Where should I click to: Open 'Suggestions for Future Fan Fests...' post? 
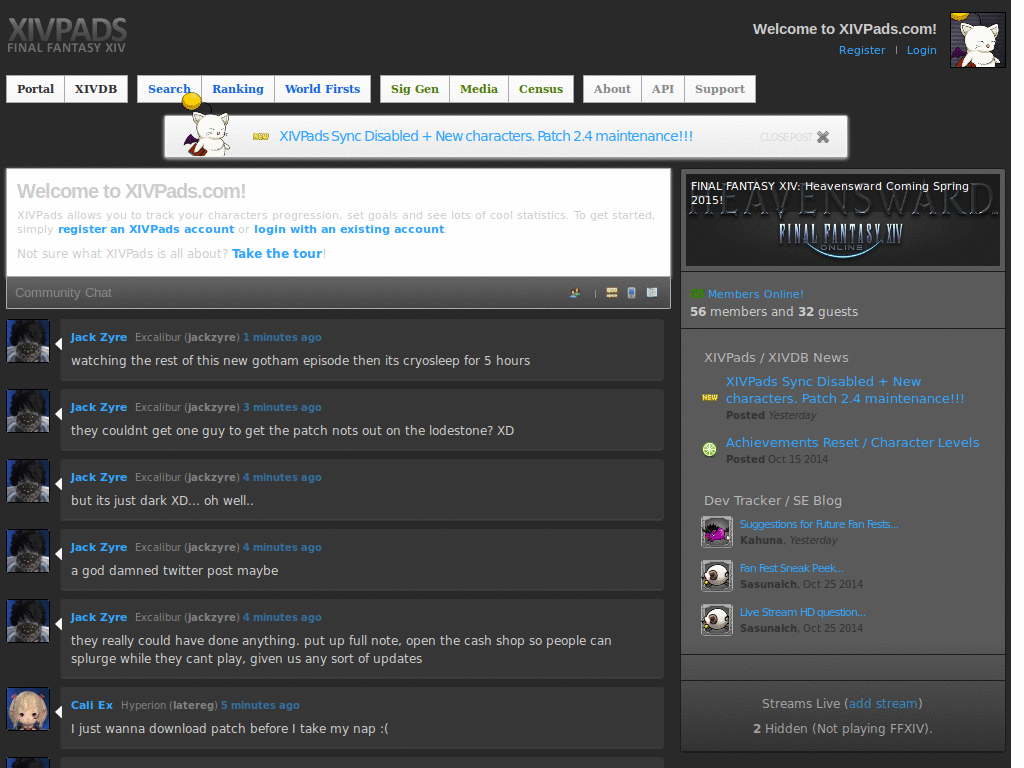[x=819, y=524]
